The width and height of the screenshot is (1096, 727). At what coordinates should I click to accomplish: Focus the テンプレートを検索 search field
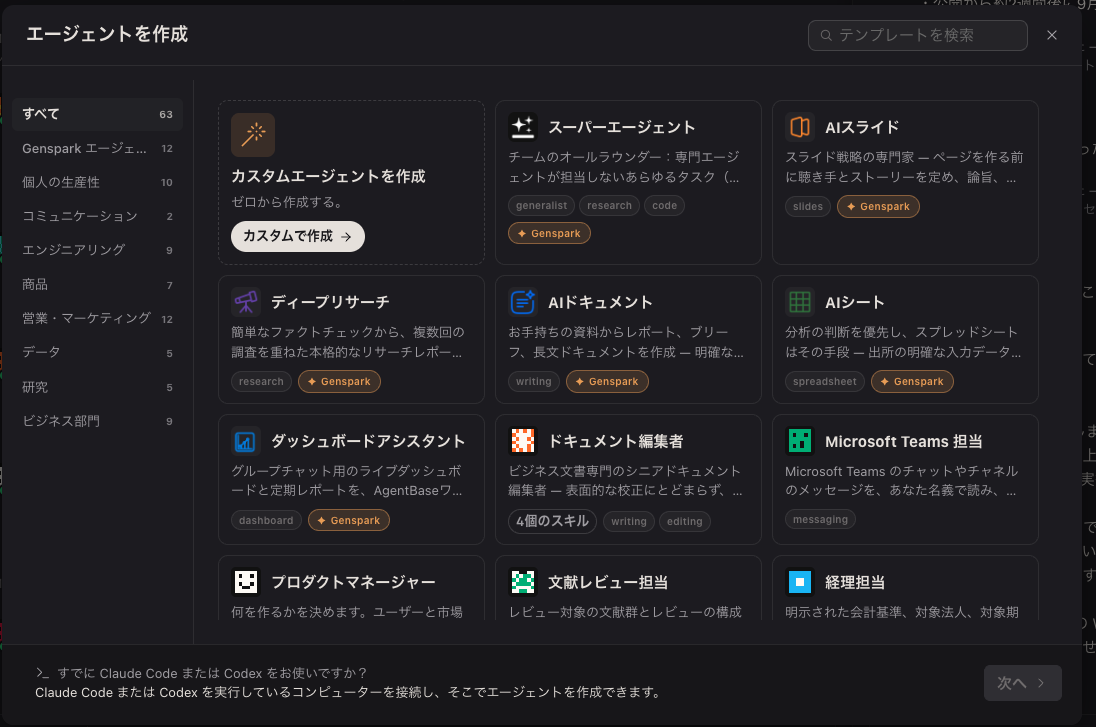tap(918, 35)
